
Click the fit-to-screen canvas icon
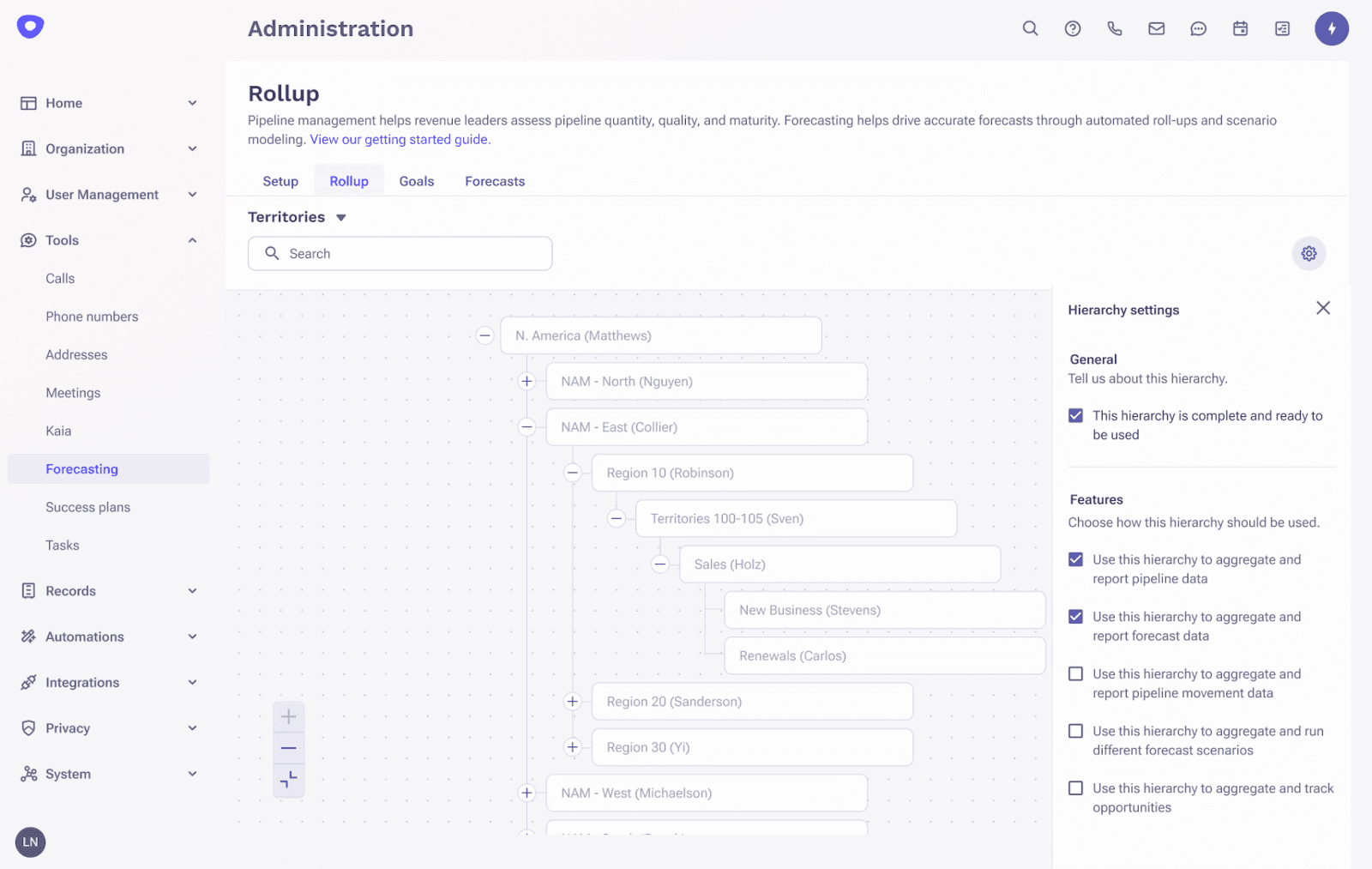click(289, 779)
